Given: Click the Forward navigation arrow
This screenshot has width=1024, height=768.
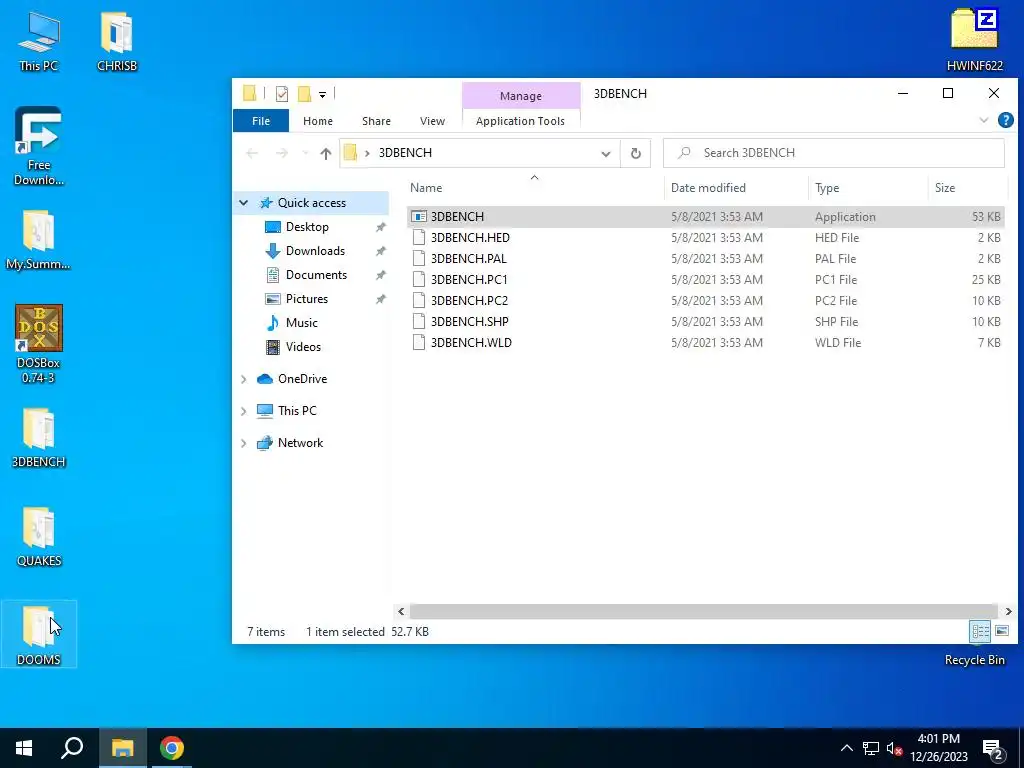Looking at the screenshot, I should point(281,153).
